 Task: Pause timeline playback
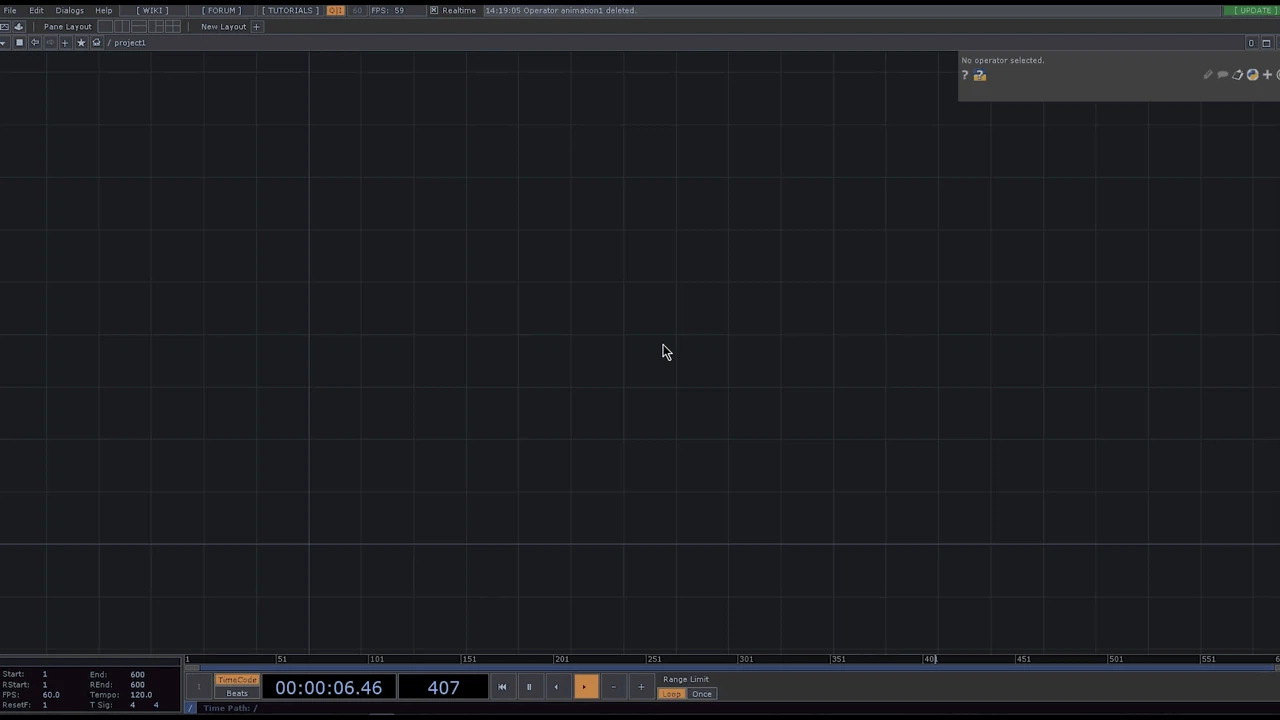click(529, 687)
